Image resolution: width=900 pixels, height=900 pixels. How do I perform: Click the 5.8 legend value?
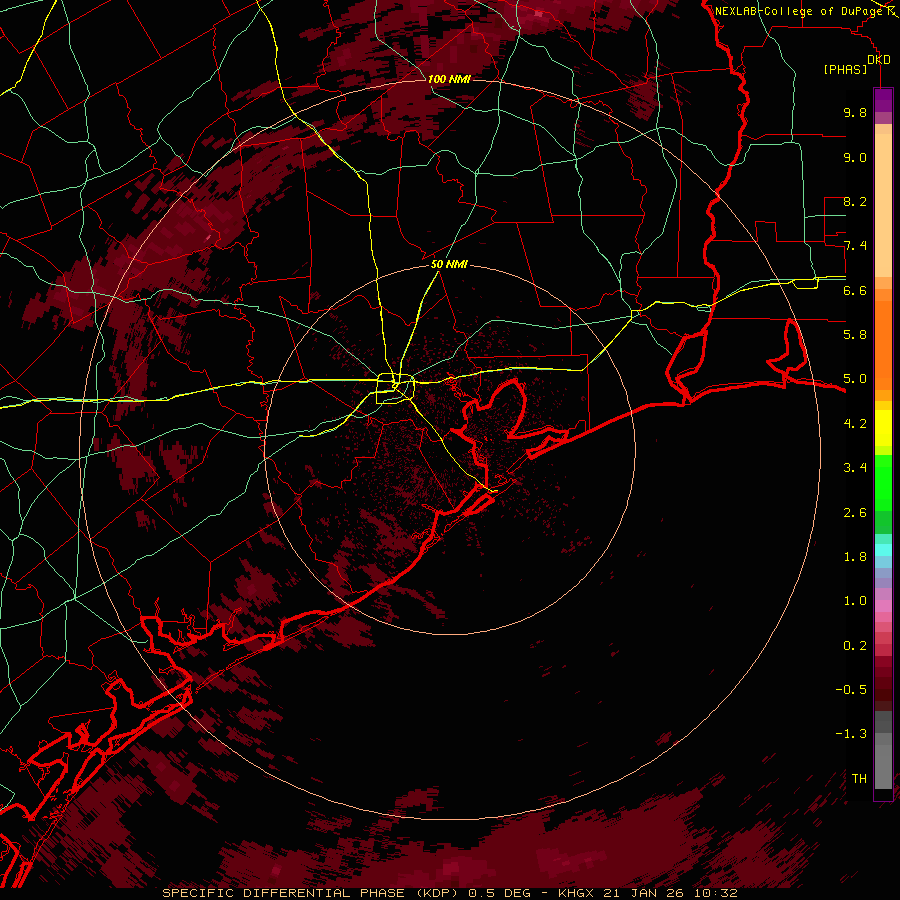[x=855, y=335]
